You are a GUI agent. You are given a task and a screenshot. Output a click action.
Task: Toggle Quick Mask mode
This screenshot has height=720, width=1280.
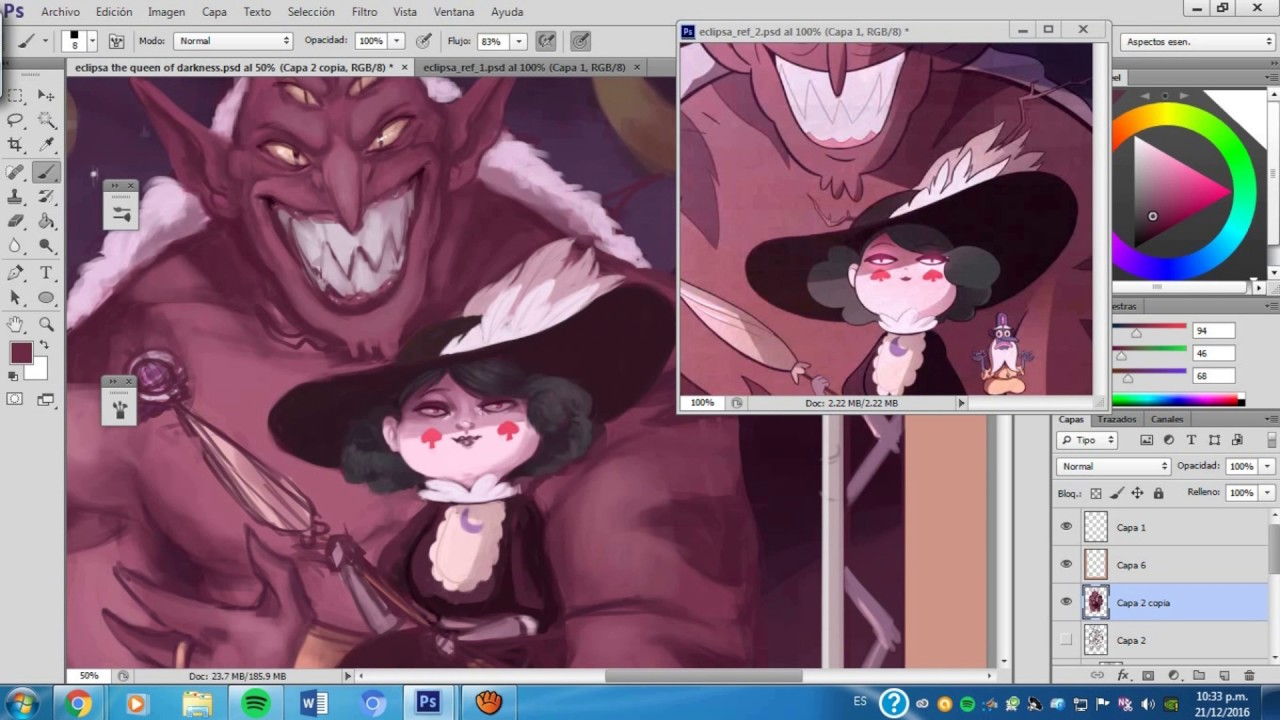(x=15, y=399)
